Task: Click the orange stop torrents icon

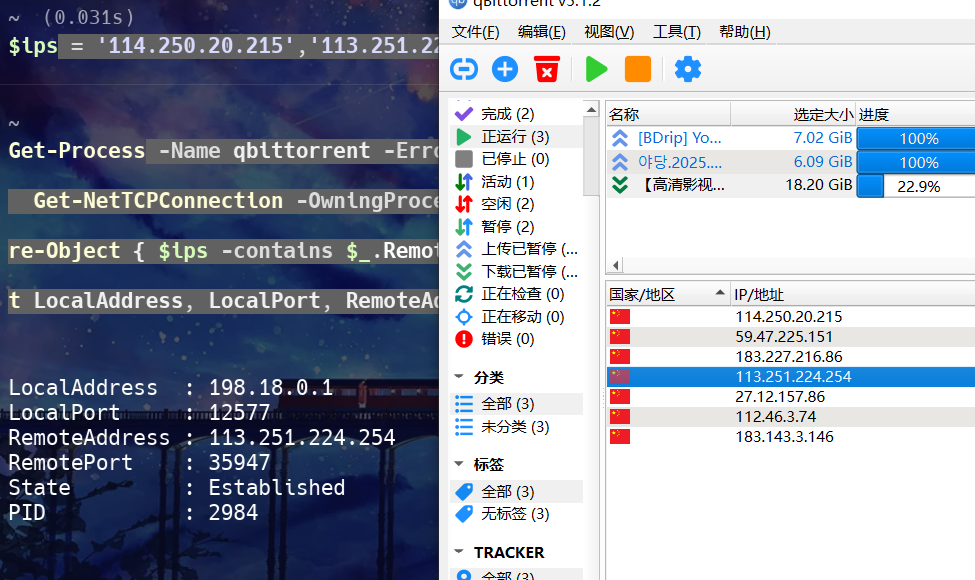Action: pos(637,69)
